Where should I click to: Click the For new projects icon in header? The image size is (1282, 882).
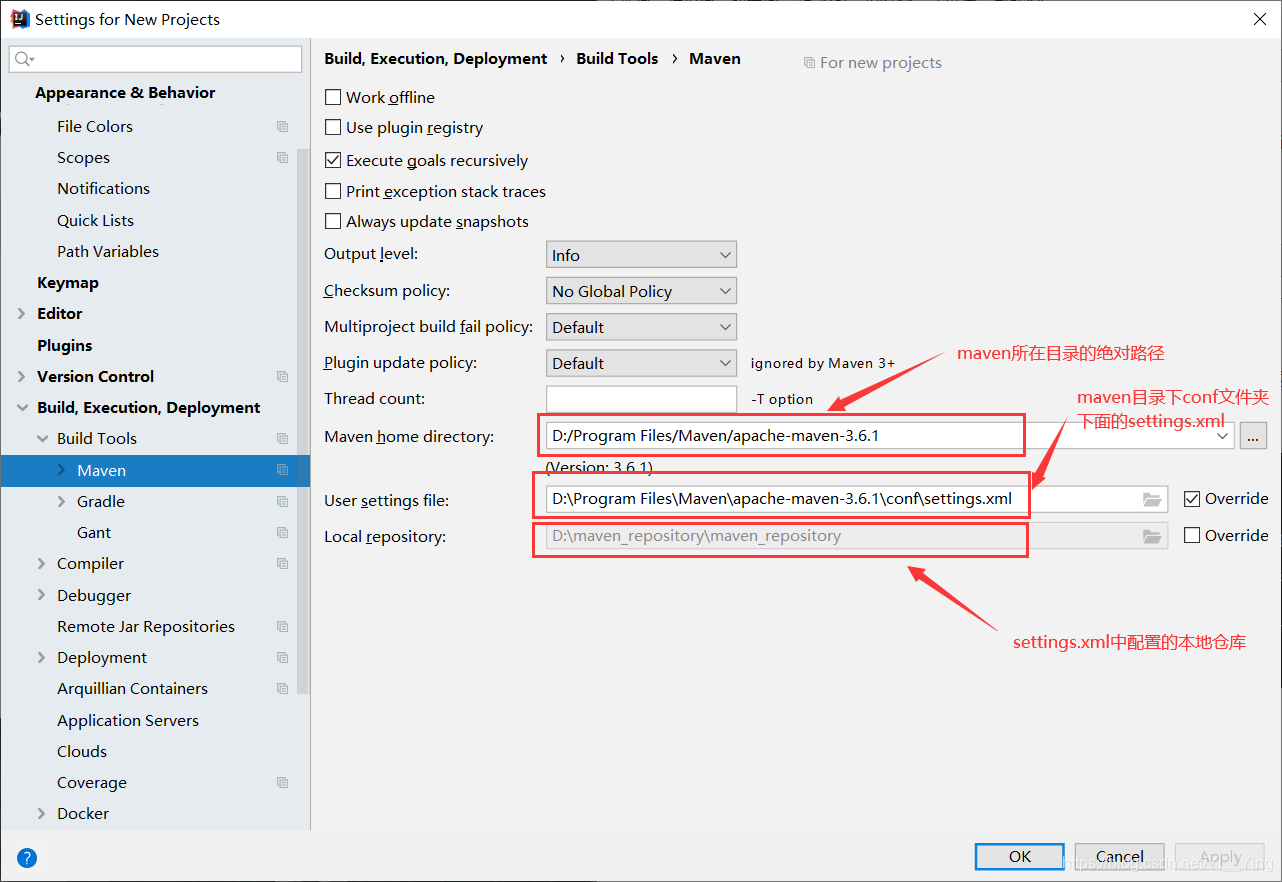809,63
